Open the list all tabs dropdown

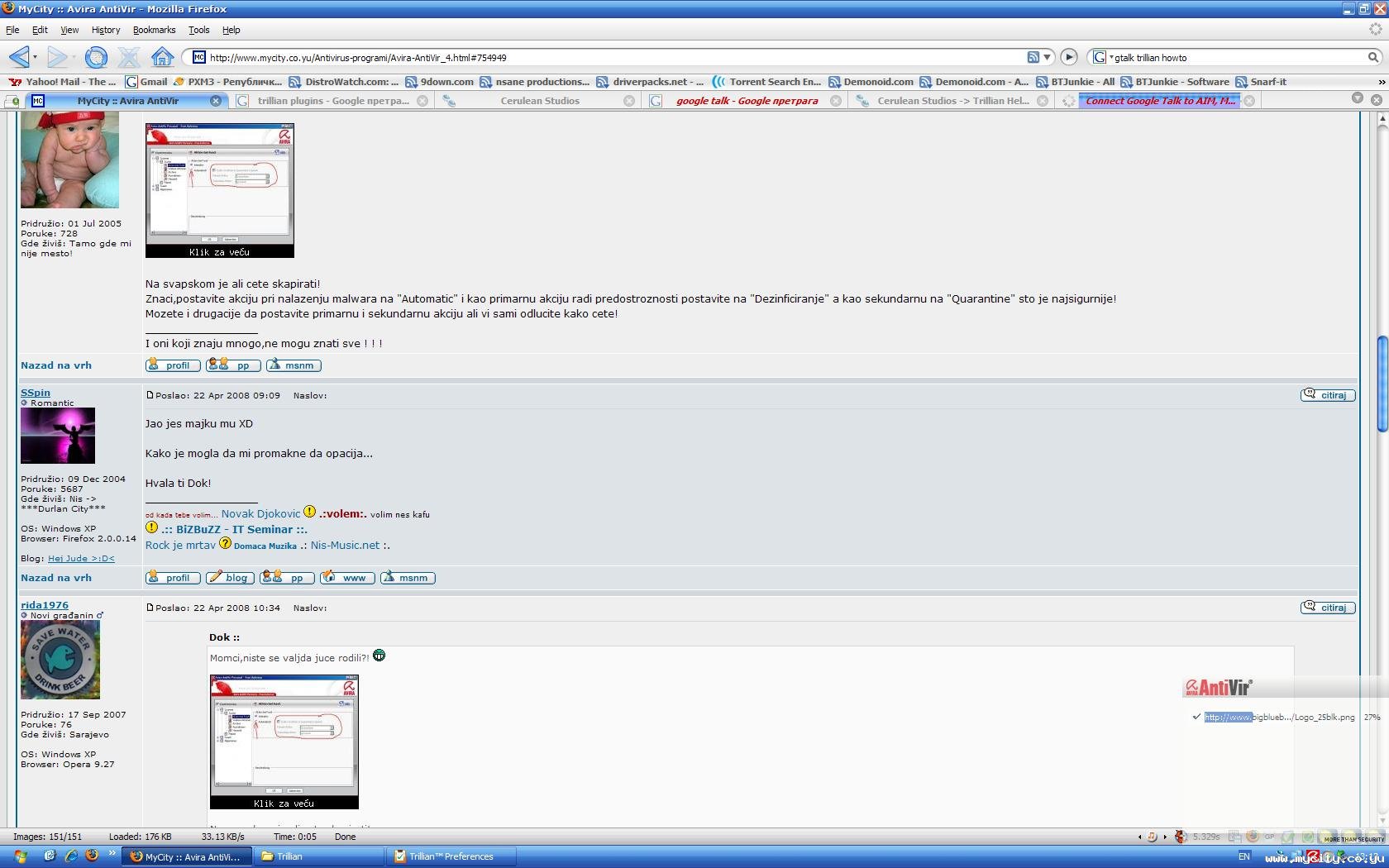coord(1357,98)
